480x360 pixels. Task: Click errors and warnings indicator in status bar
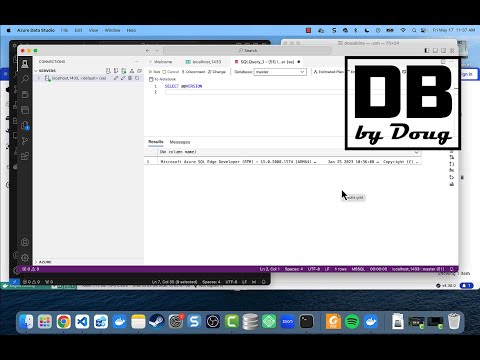[31, 269]
